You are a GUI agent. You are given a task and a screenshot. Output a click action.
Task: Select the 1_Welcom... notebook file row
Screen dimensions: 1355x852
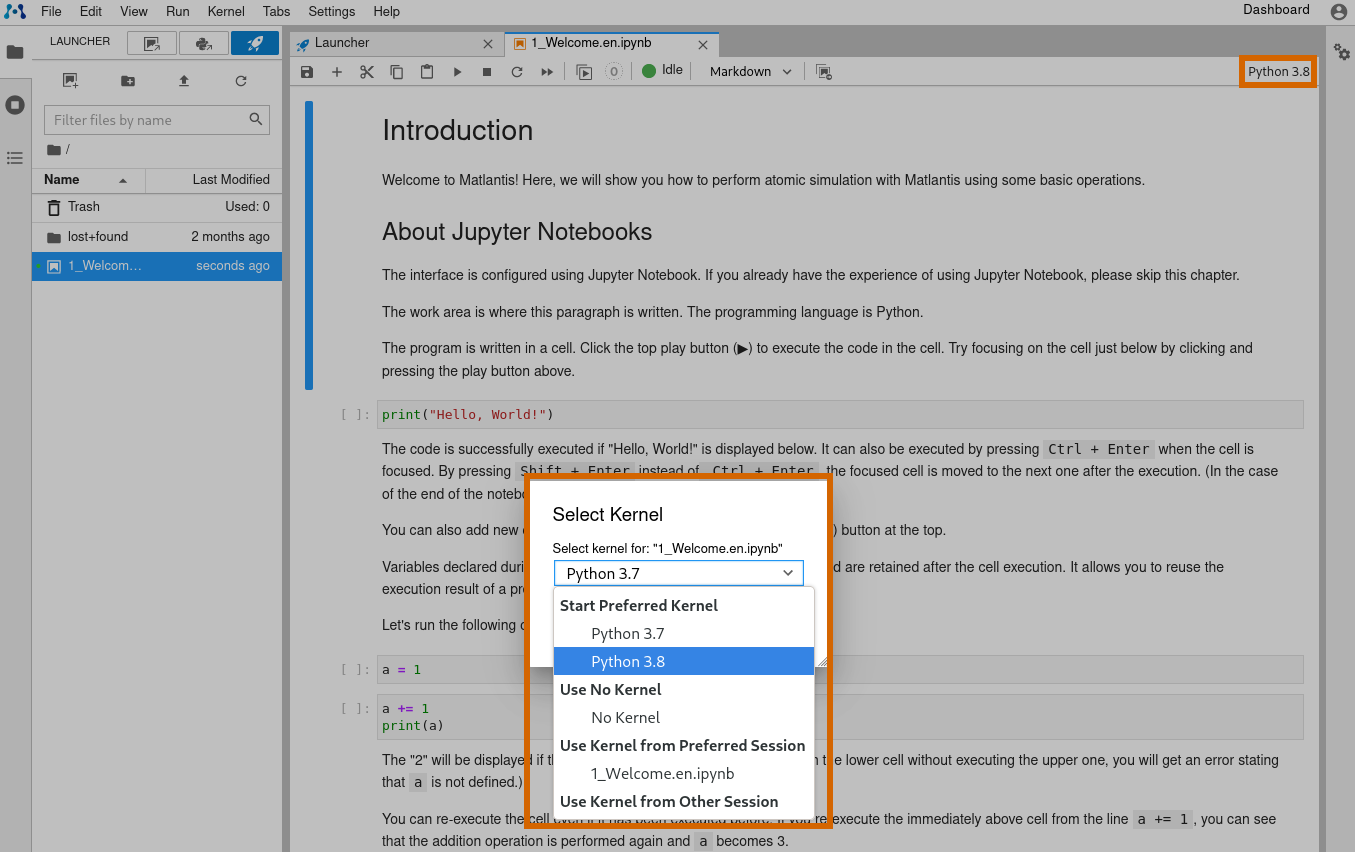click(157, 266)
